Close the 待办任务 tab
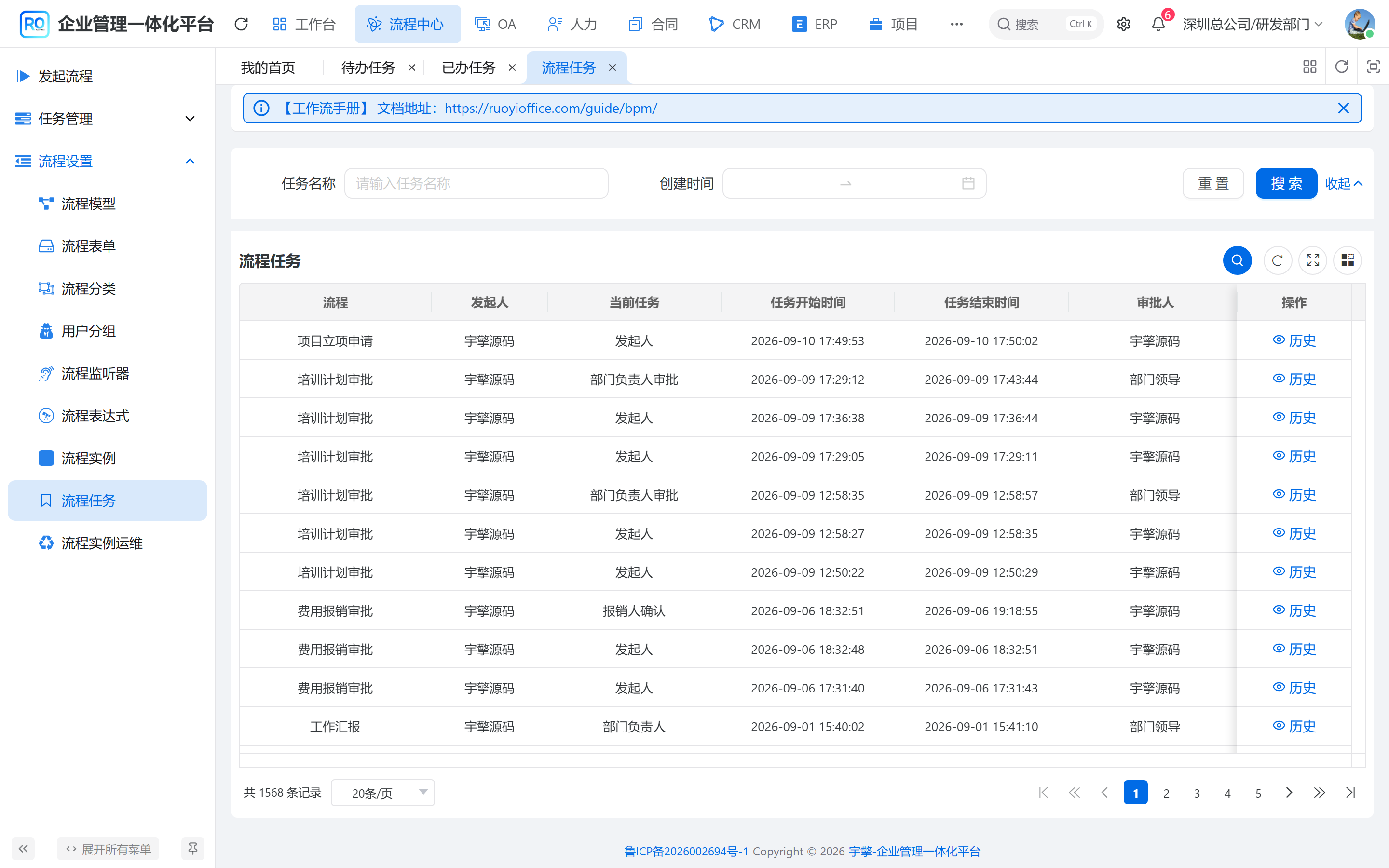 pyautogui.click(x=411, y=68)
